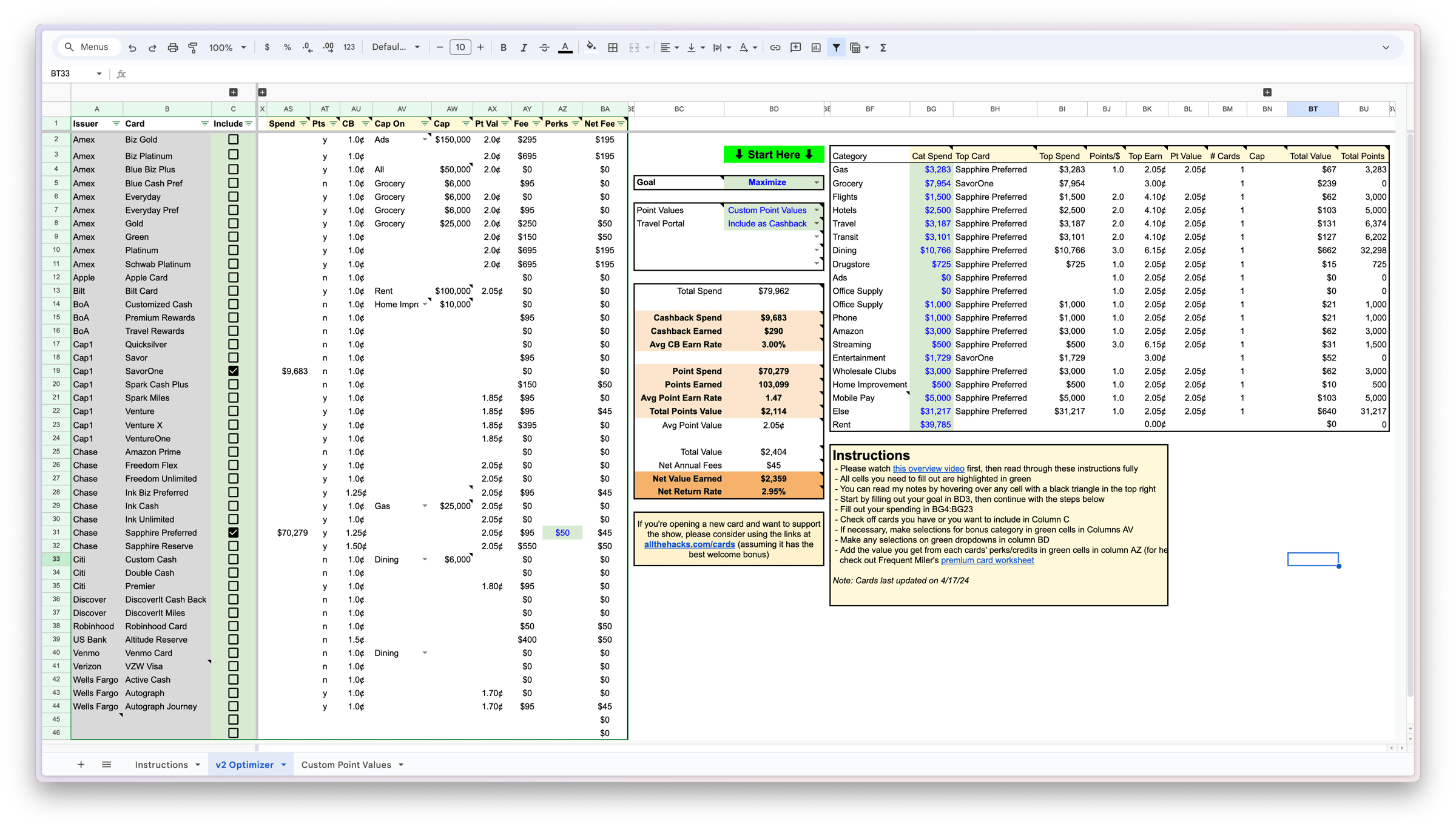Toggle bold formatting
1456x829 pixels.
(x=503, y=47)
